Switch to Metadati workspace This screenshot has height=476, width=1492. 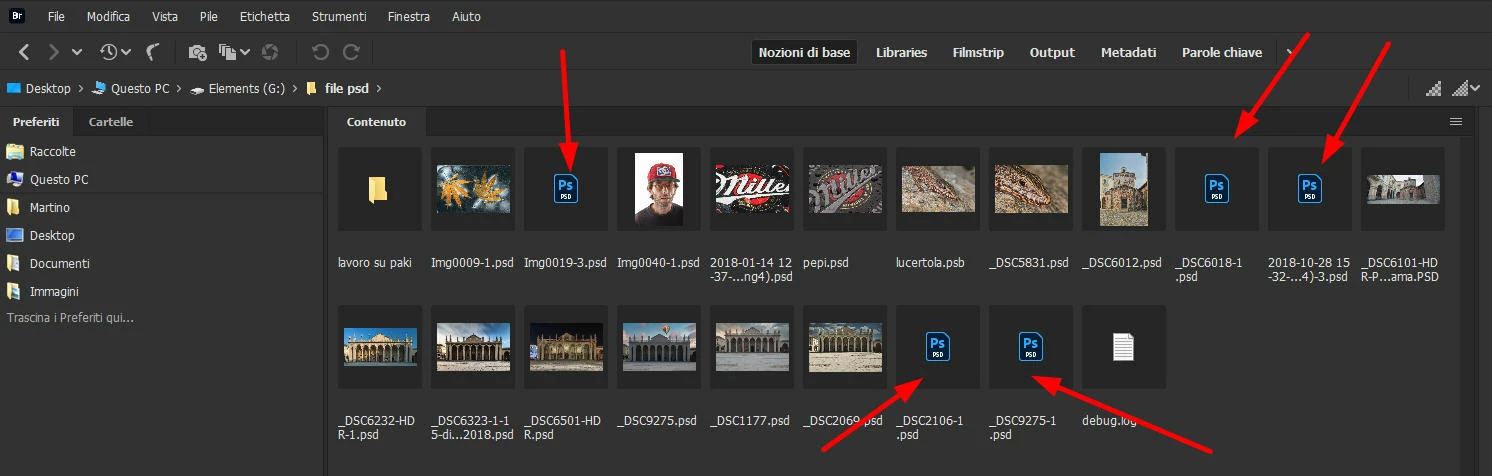tap(1128, 52)
